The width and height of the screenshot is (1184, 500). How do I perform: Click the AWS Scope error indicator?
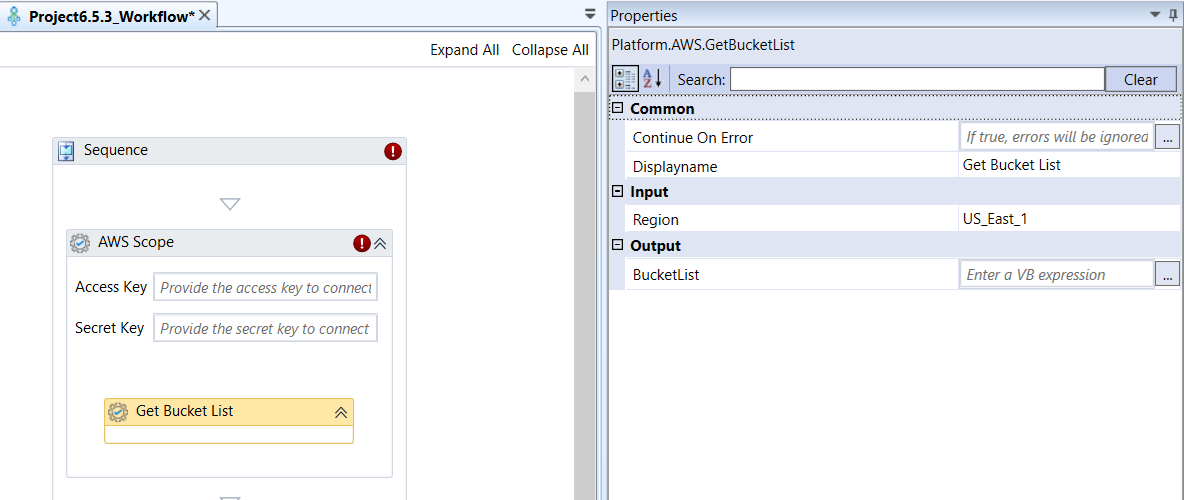[362, 243]
